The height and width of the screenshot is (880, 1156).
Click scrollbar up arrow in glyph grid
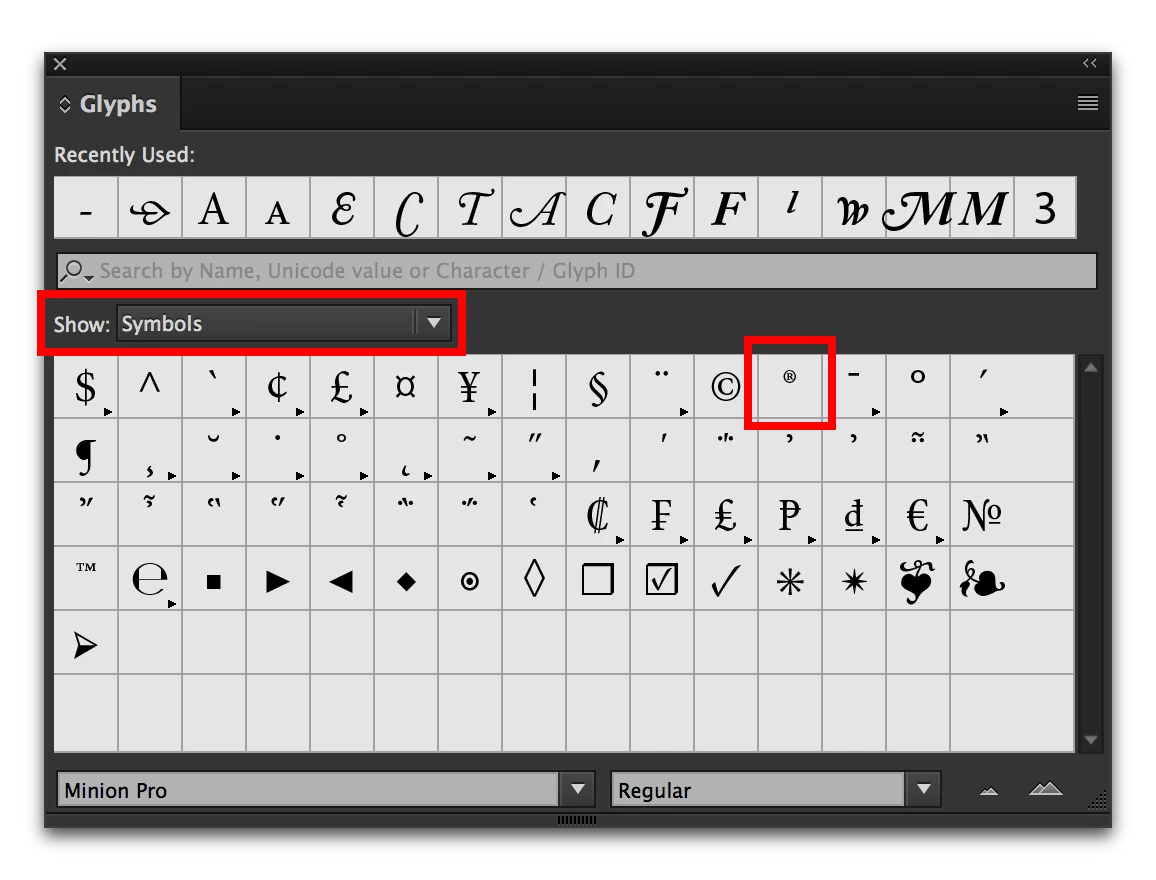tap(1091, 367)
